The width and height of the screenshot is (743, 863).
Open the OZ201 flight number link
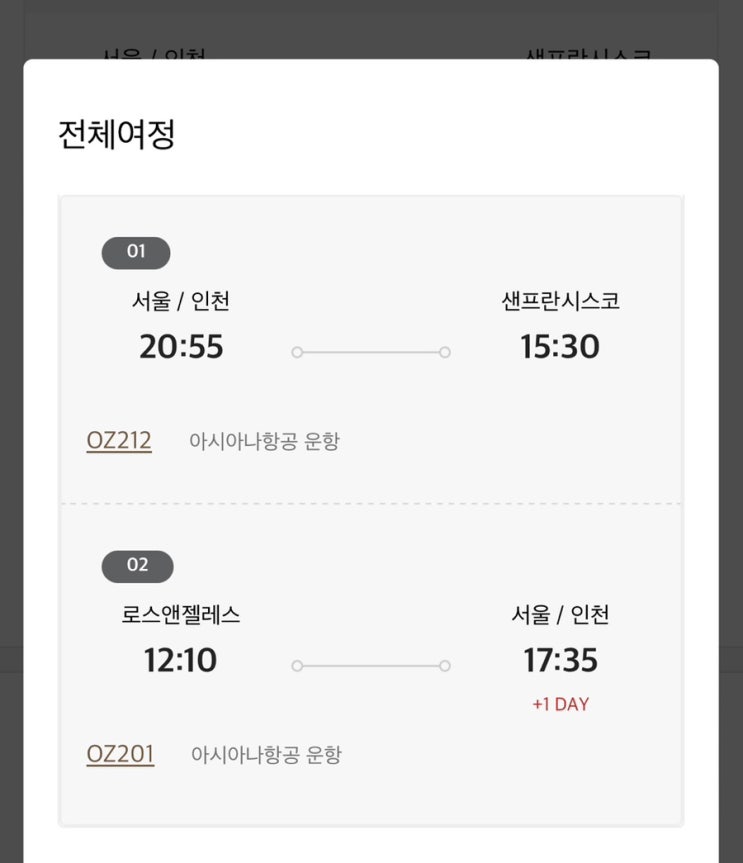(120, 754)
